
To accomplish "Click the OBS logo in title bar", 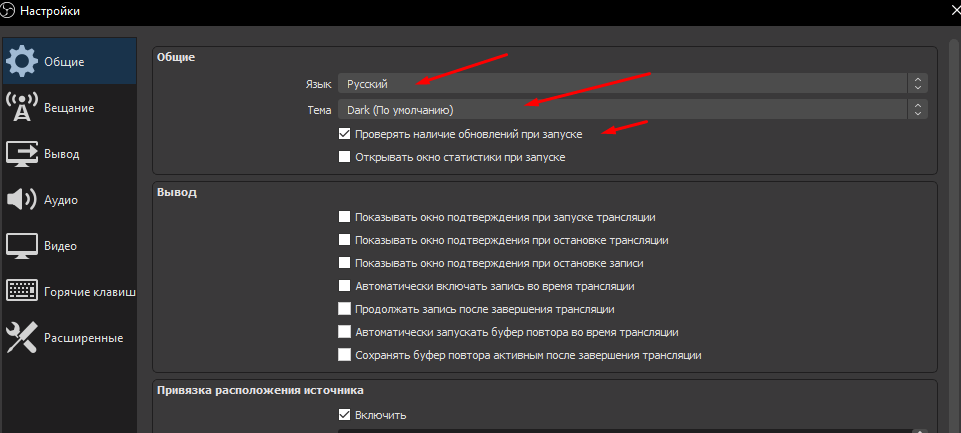I will (x=9, y=11).
